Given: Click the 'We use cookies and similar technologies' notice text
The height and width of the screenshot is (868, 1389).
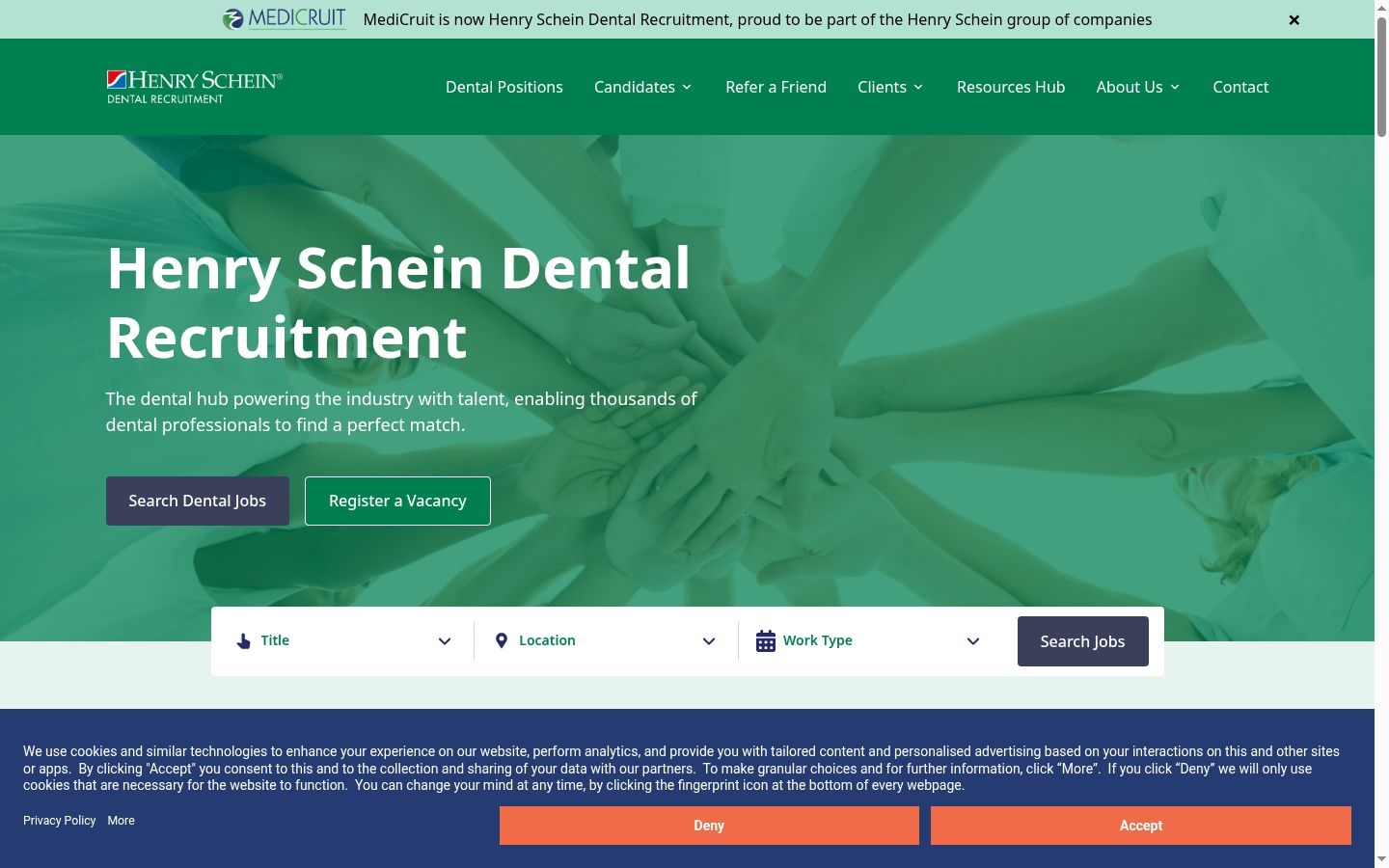Looking at the screenshot, I should pos(682,769).
